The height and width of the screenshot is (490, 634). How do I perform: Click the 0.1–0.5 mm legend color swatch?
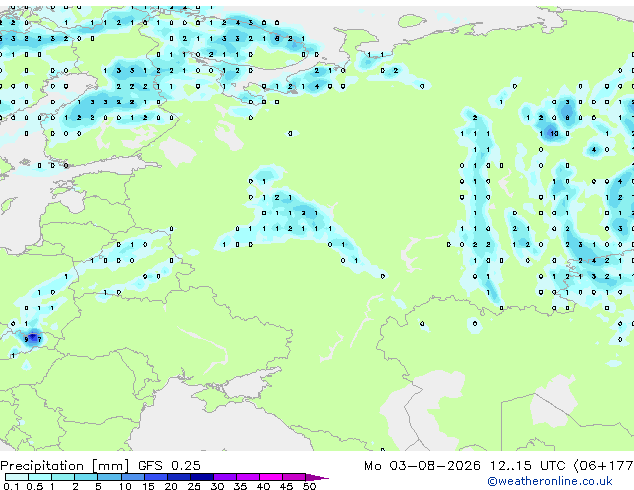point(17,477)
